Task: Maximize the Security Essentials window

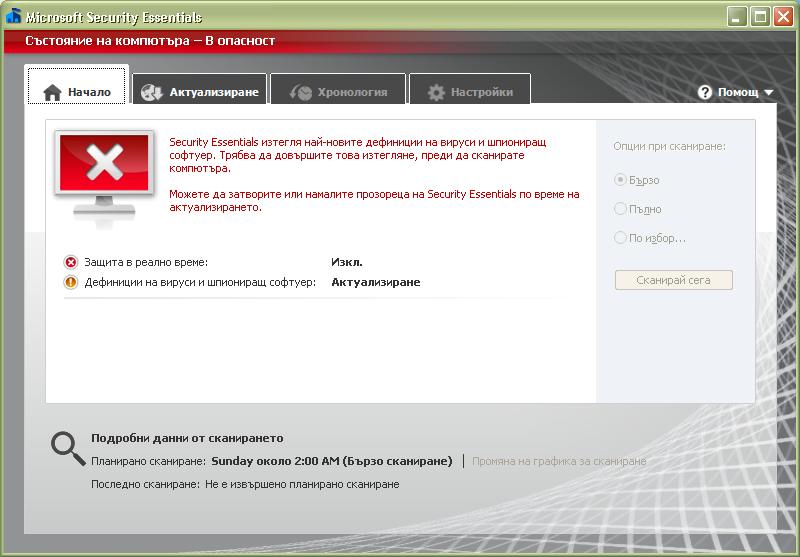Action: pos(759,17)
